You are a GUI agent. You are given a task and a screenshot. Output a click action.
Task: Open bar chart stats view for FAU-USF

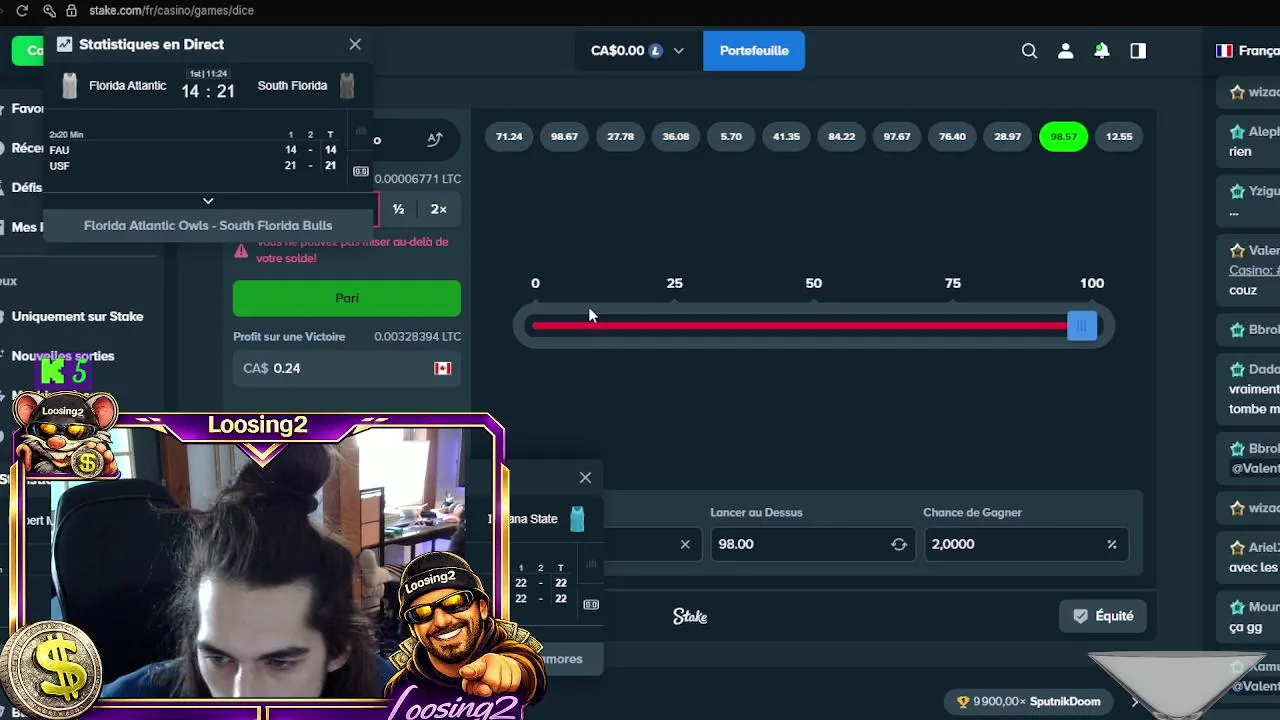361,131
